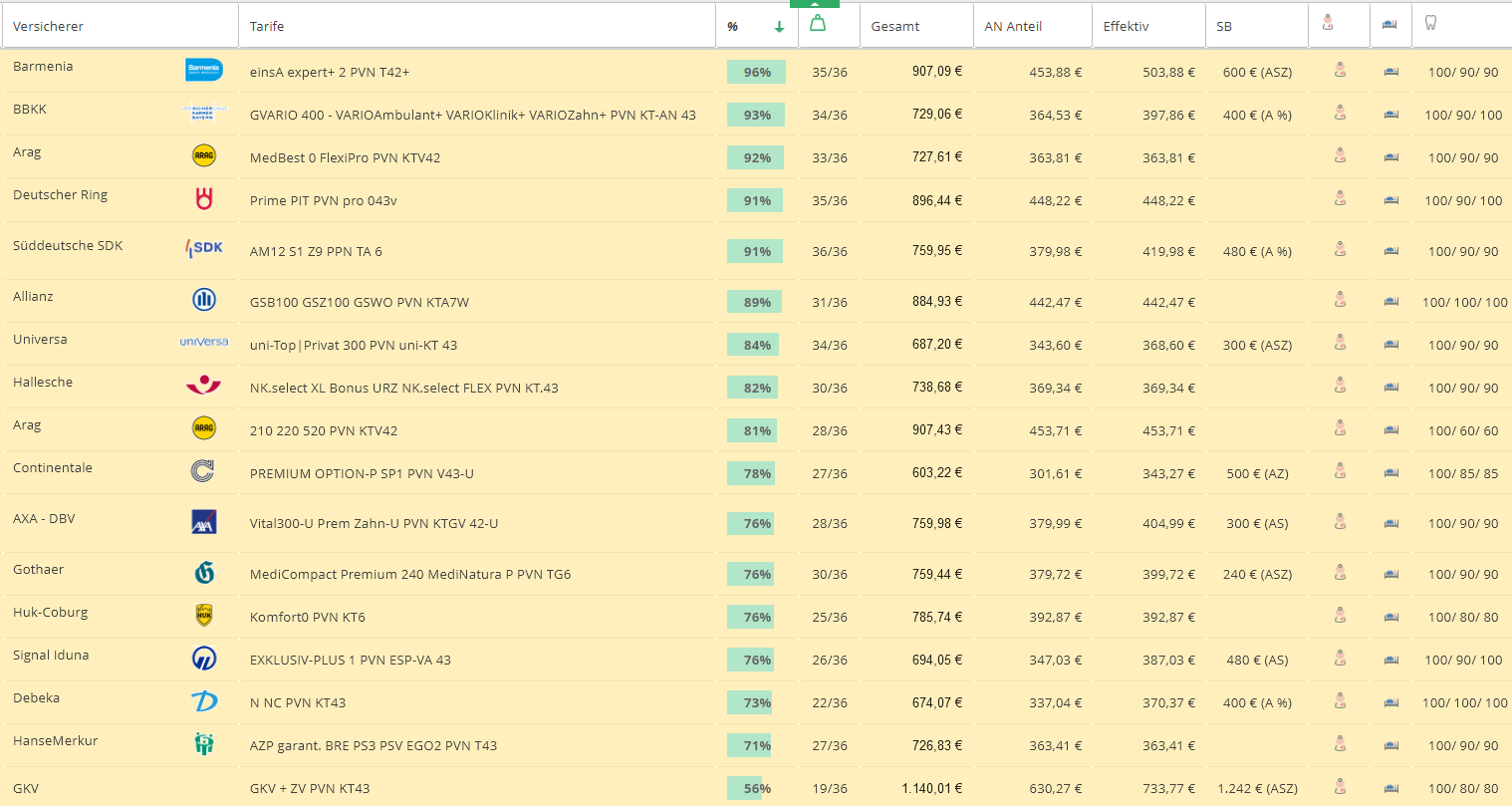This screenshot has height=806, width=1512.
Task: Click the 100/ 60/ 60 dental value
Action: [1463, 430]
